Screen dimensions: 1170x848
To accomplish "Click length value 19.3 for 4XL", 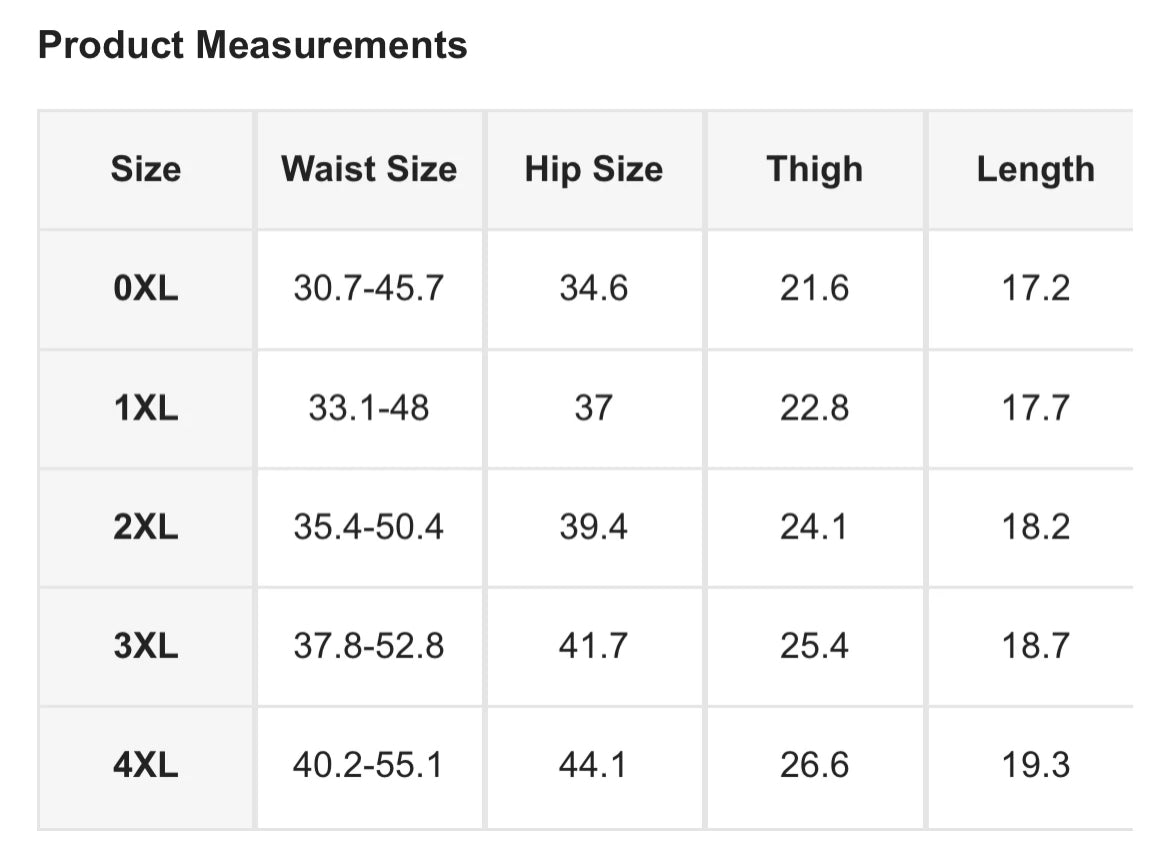I will pyautogui.click(x=1036, y=765).
